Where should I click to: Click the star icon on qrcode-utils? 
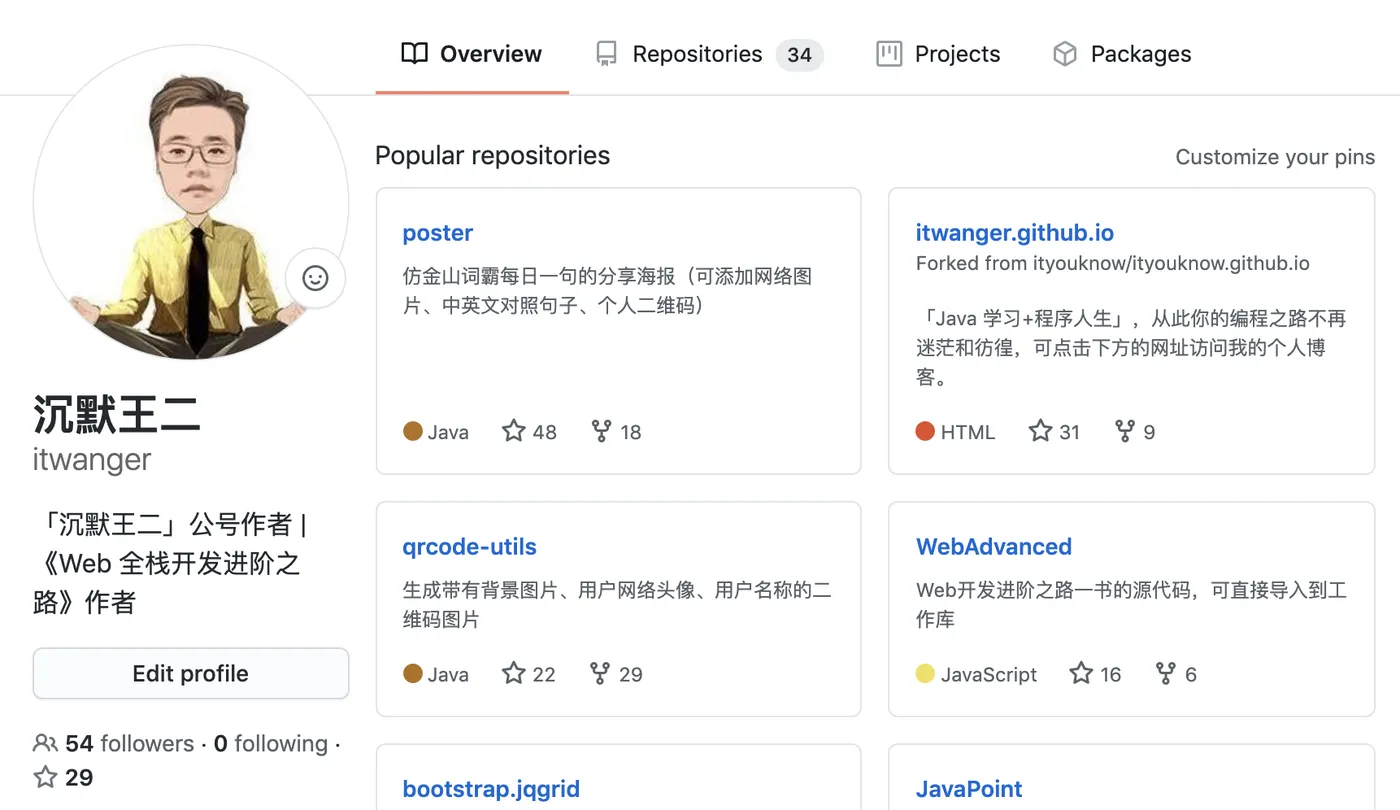[514, 673]
